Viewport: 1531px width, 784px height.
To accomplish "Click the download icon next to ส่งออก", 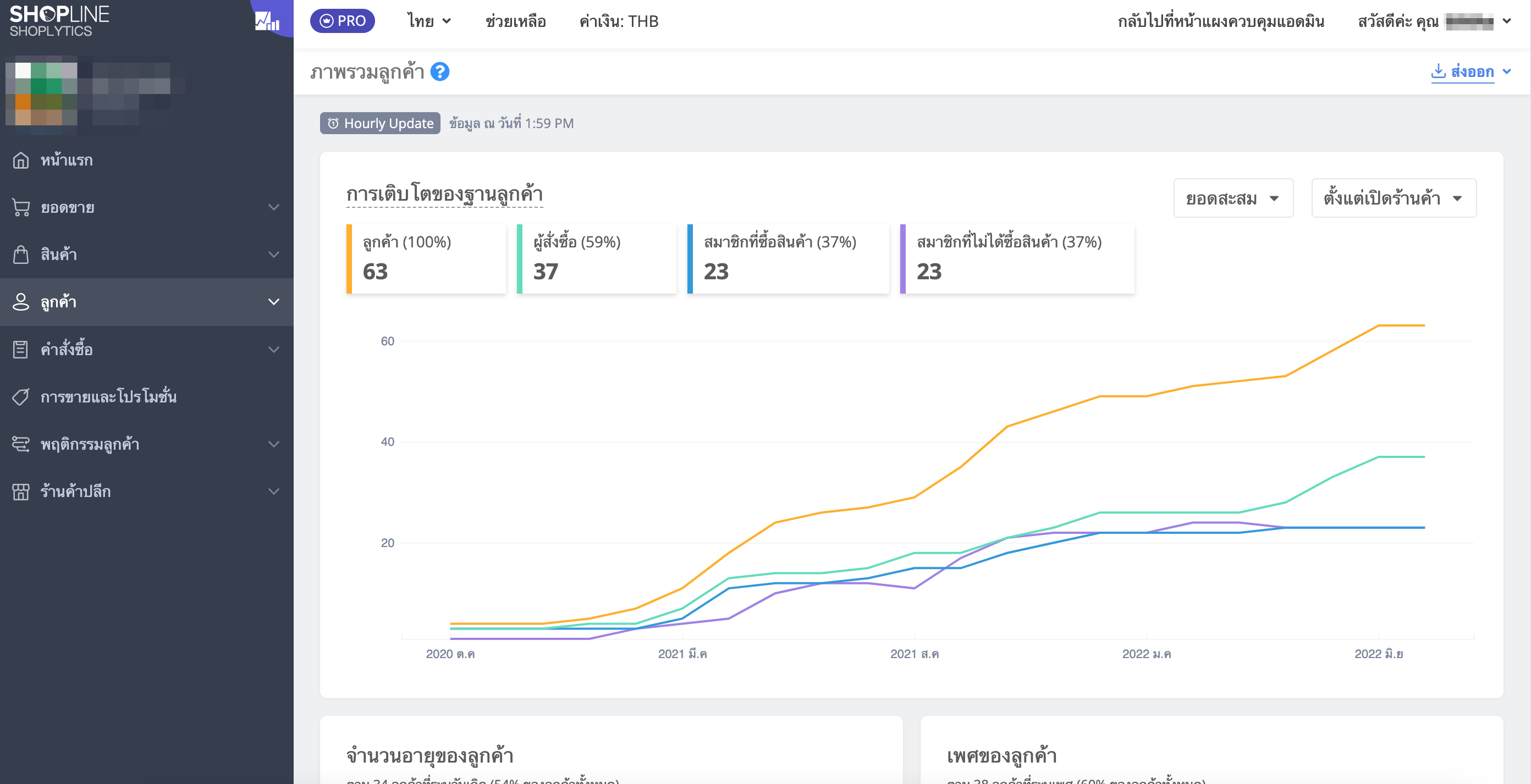I will 1438,71.
